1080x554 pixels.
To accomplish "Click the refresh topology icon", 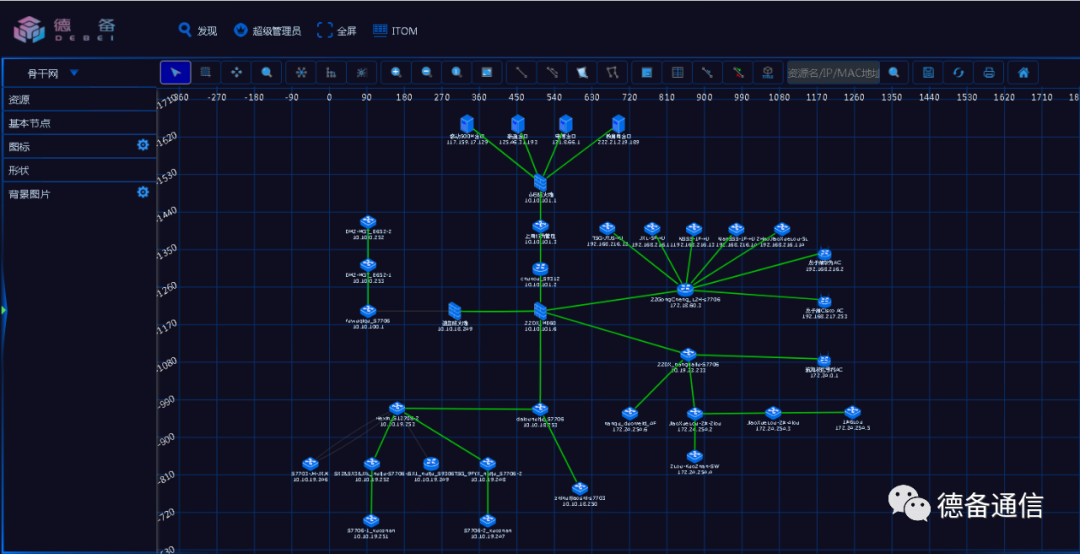I will pyautogui.click(x=959, y=72).
